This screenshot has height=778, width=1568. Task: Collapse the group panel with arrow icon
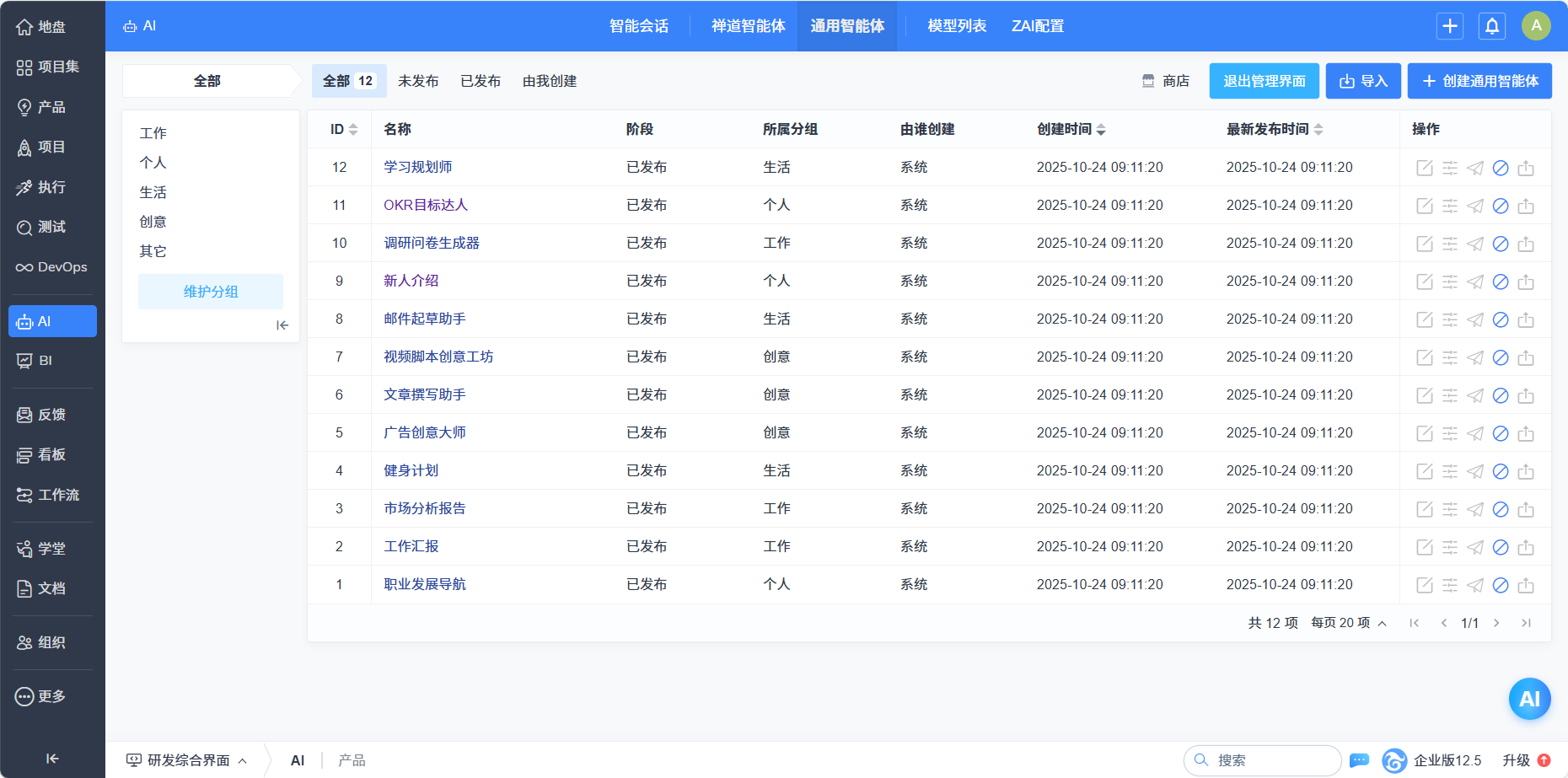282,325
